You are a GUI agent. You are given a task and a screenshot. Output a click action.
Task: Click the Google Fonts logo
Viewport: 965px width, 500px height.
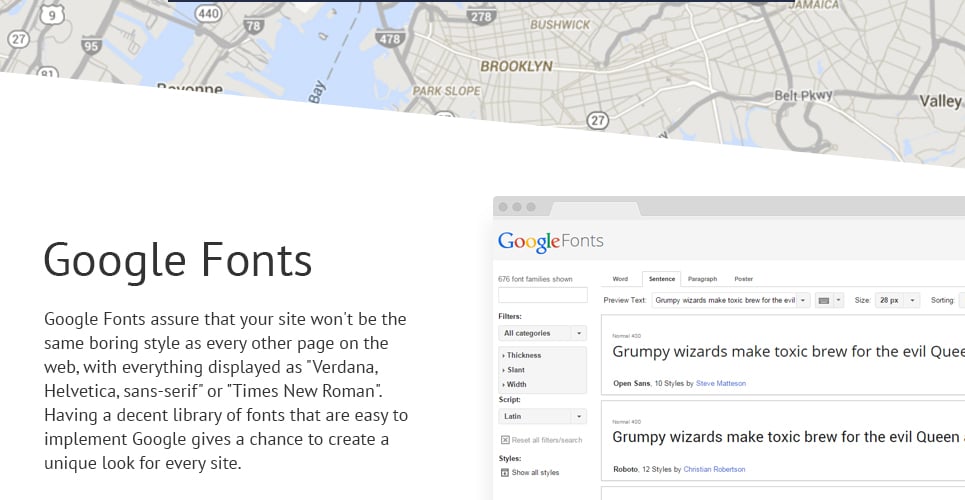pyautogui.click(x=550, y=241)
